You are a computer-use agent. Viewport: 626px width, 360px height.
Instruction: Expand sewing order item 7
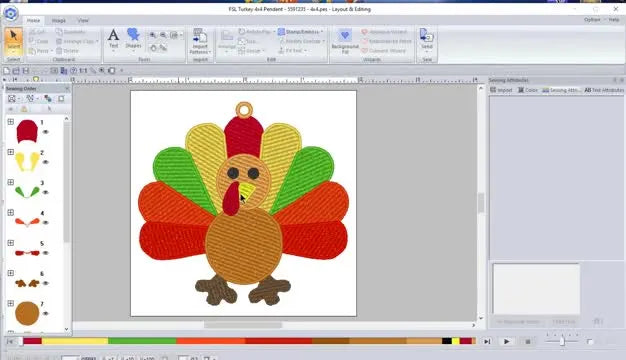(11, 304)
